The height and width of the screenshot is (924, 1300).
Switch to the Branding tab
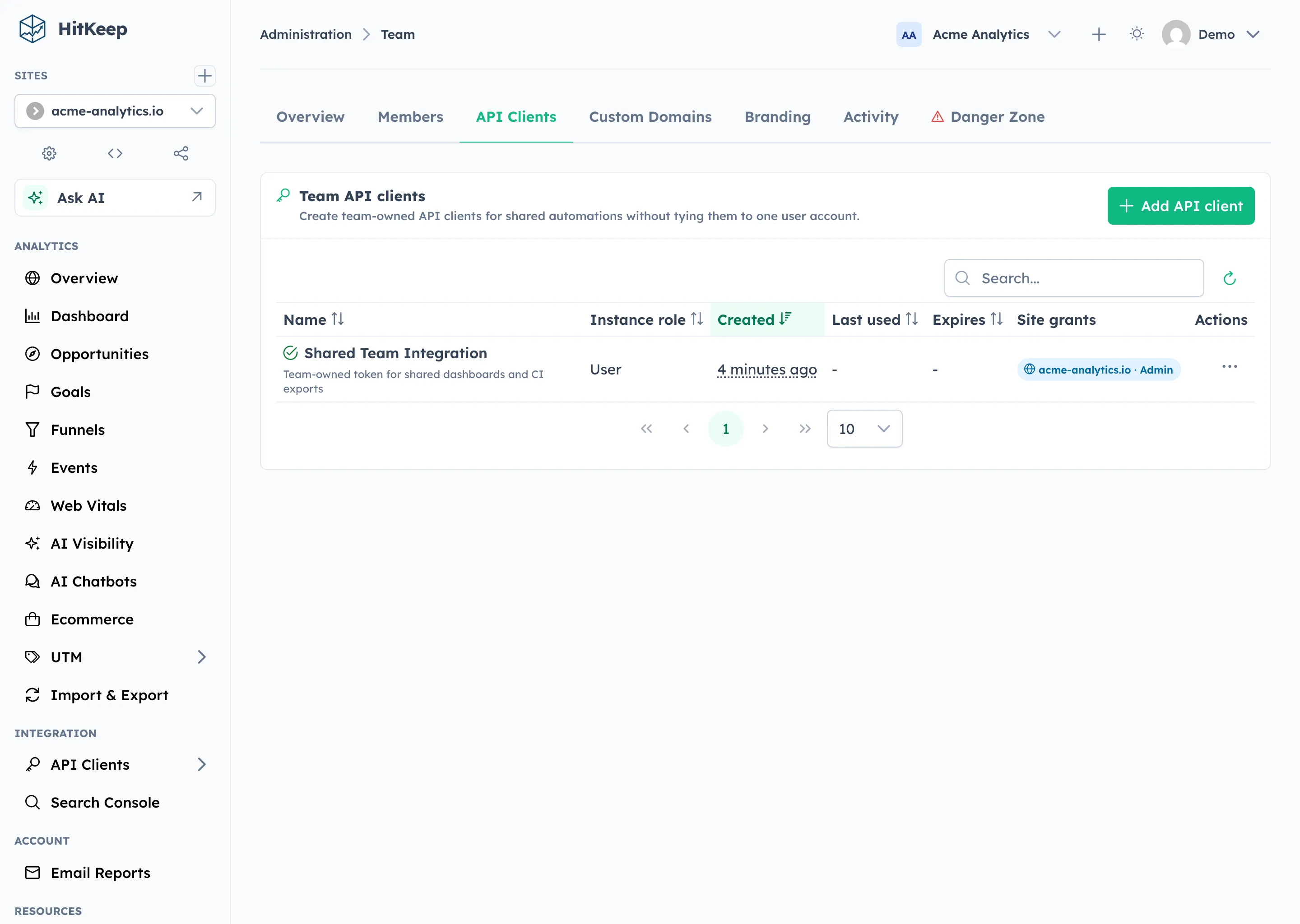pyautogui.click(x=777, y=117)
